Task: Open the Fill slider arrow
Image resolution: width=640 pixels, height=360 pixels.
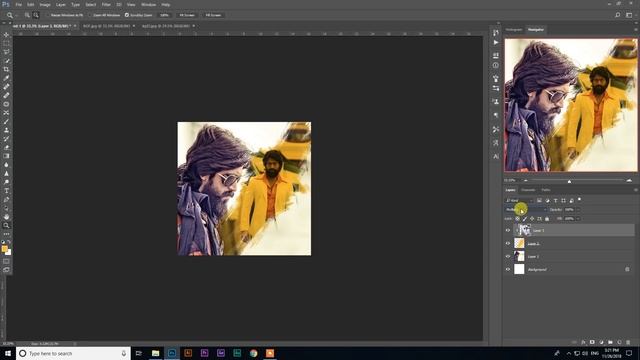Action: point(578,219)
